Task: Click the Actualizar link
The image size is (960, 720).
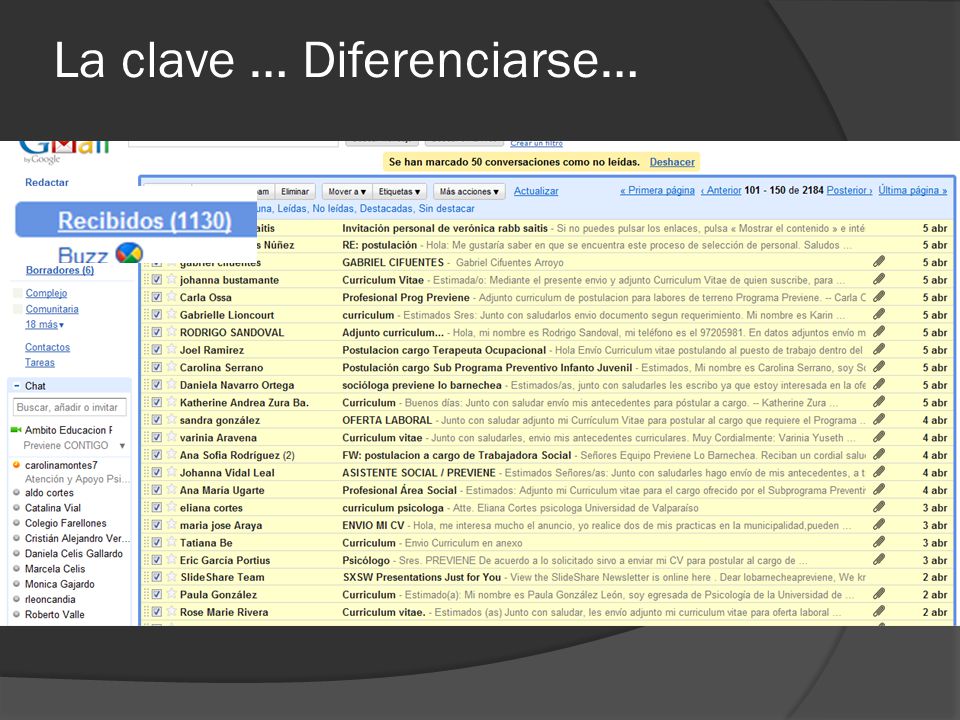Action: click(536, 191)
